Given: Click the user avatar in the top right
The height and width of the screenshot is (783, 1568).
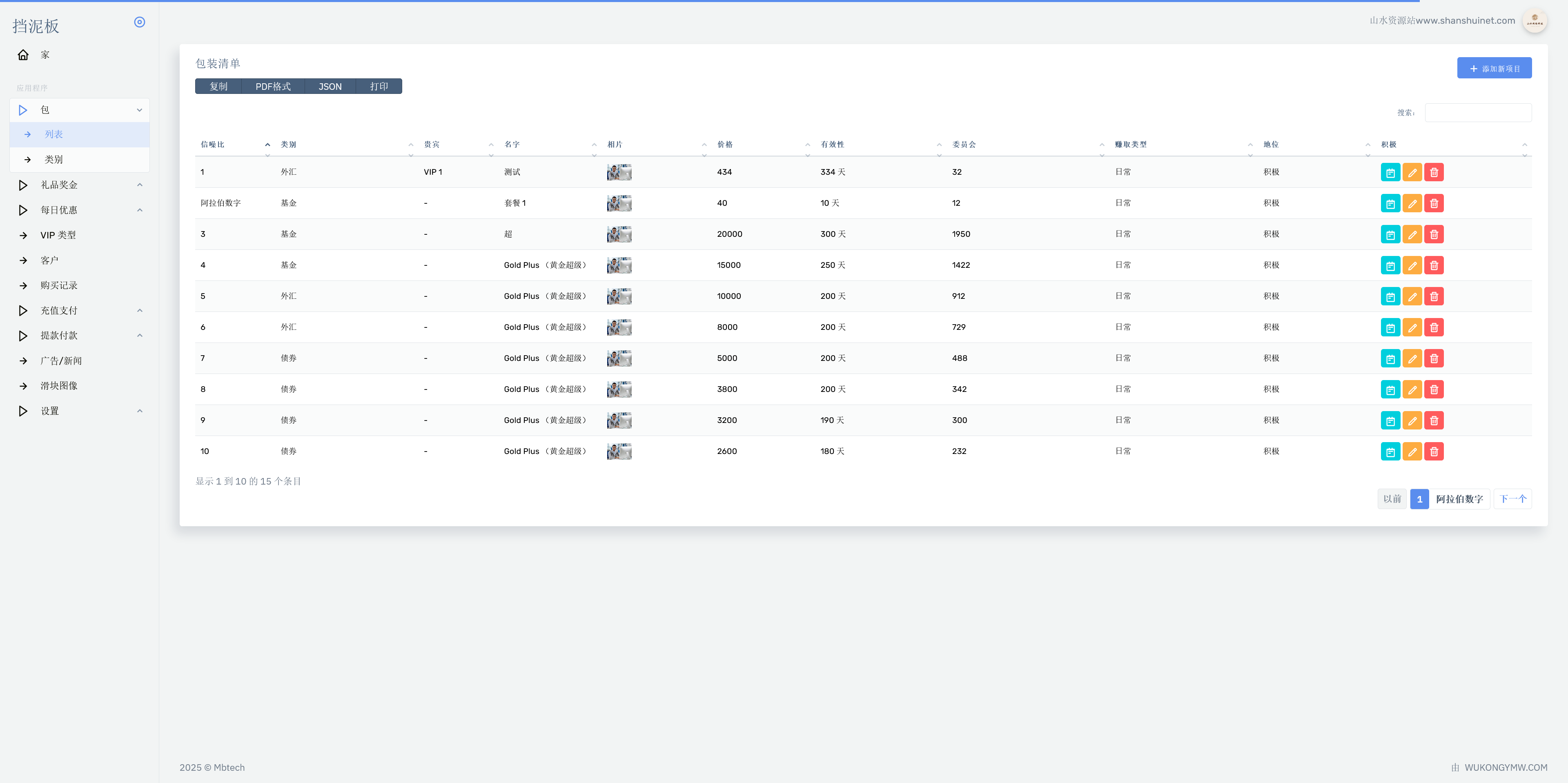Looking at the screenshot, I should point(1534,21).
